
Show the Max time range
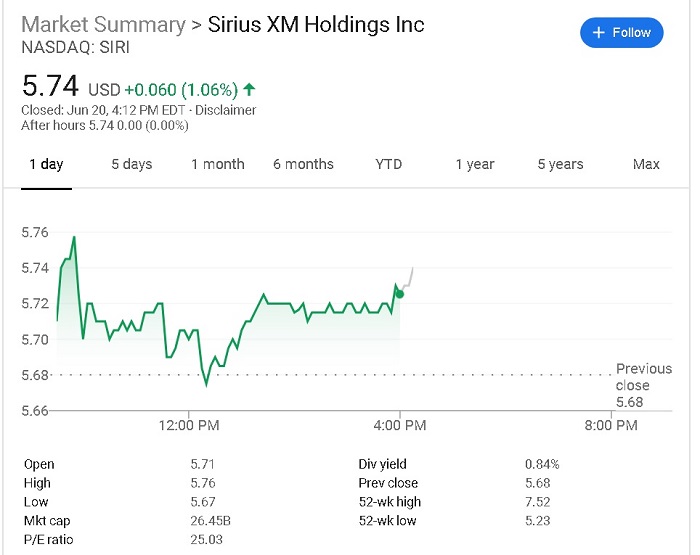point(646,164)
